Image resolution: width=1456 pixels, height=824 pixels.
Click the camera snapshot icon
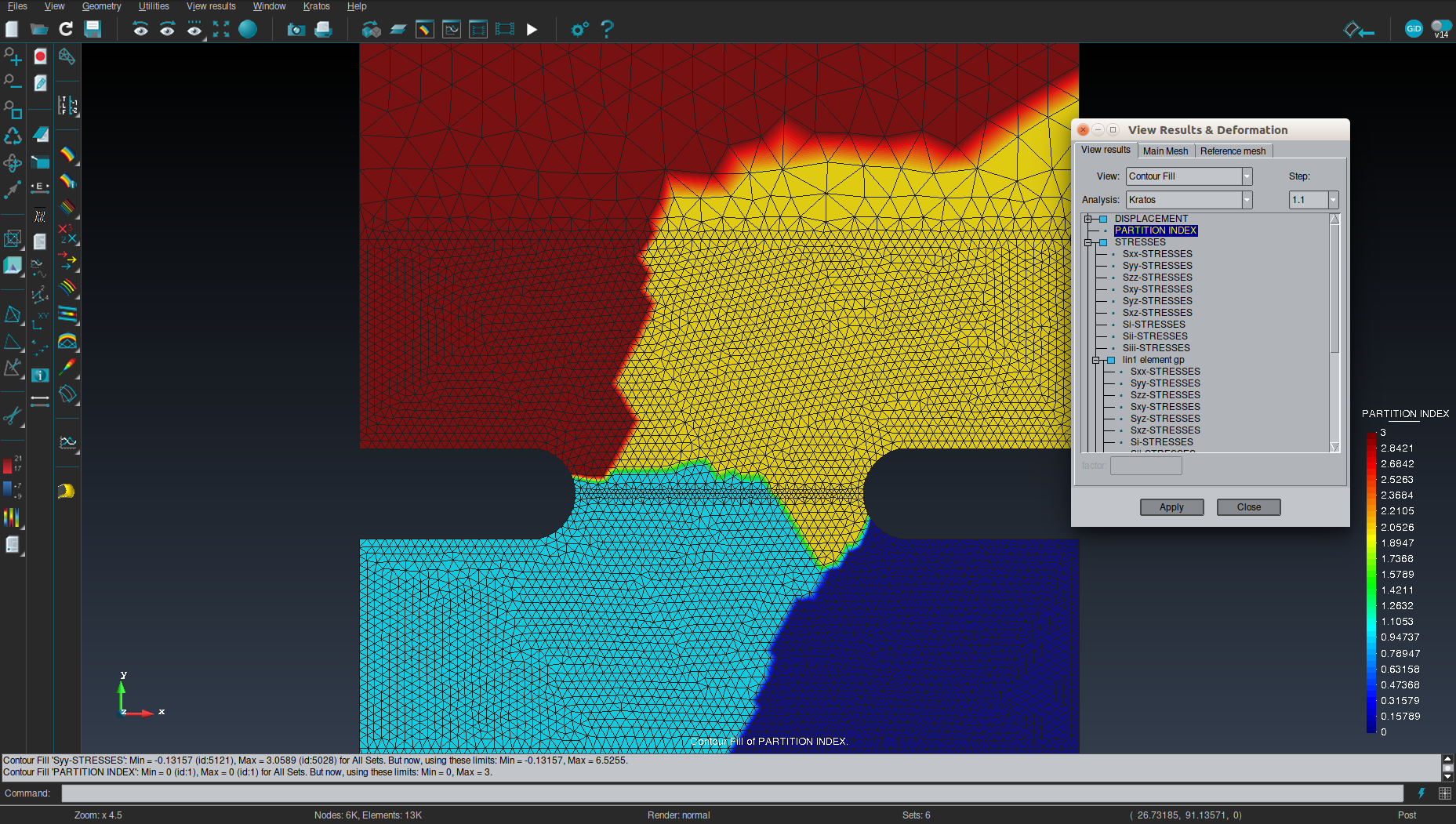(296, 29)
